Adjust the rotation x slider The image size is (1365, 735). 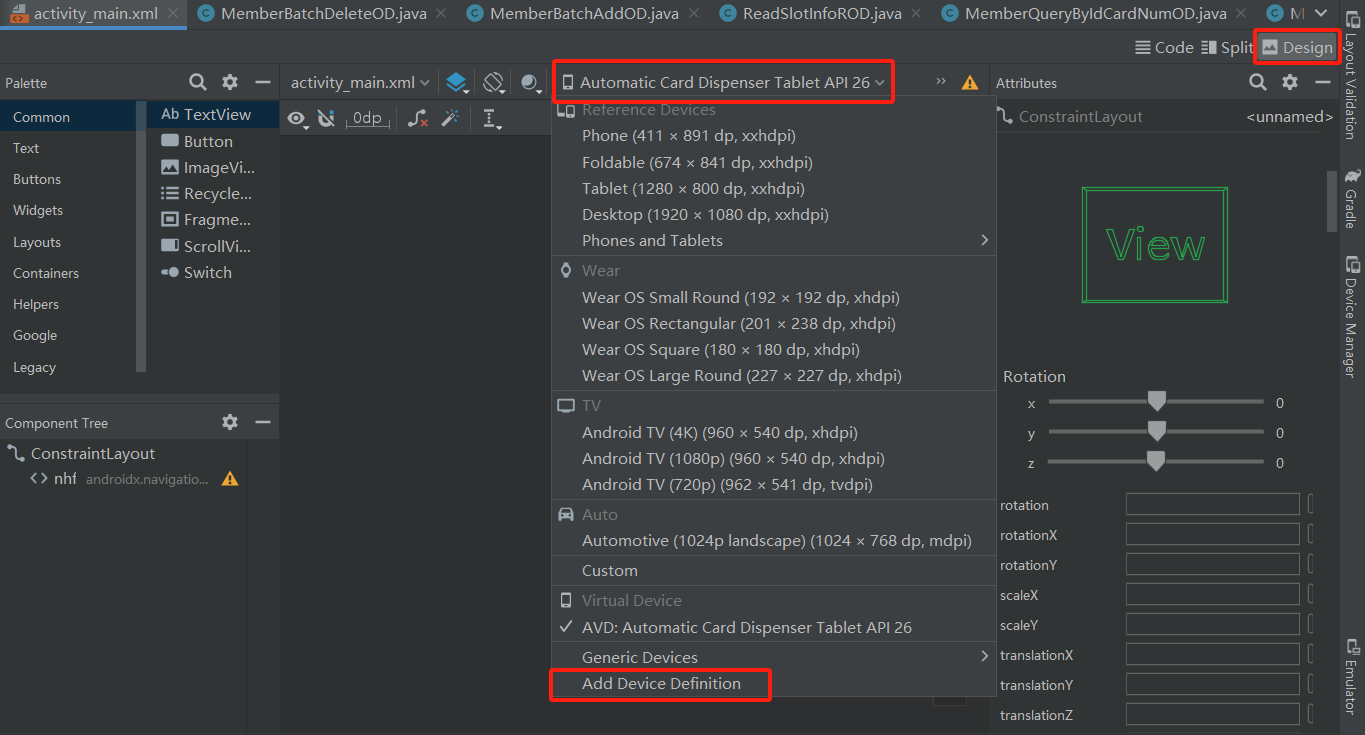tap(1156, 402)
